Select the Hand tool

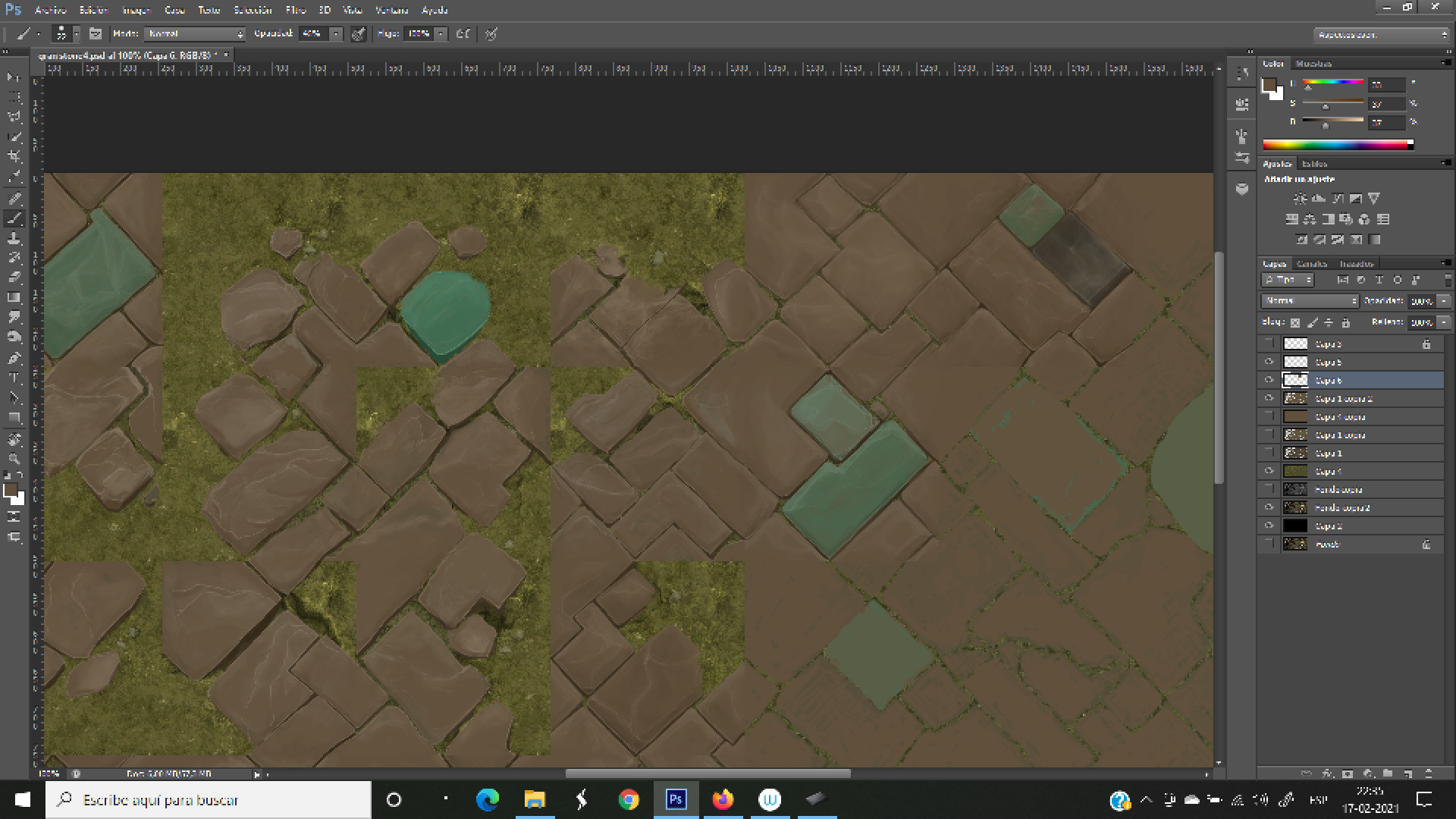[14, 439]
